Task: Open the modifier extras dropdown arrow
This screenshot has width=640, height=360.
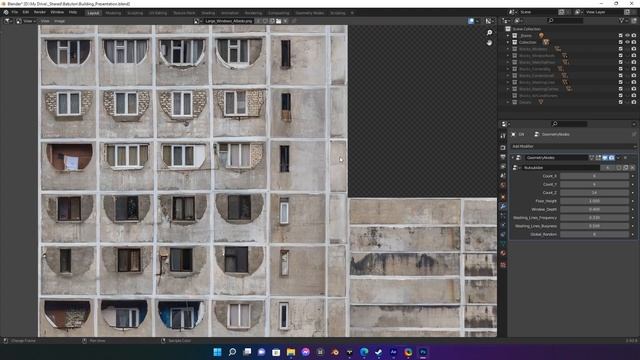Action: [x=618, y=158]
